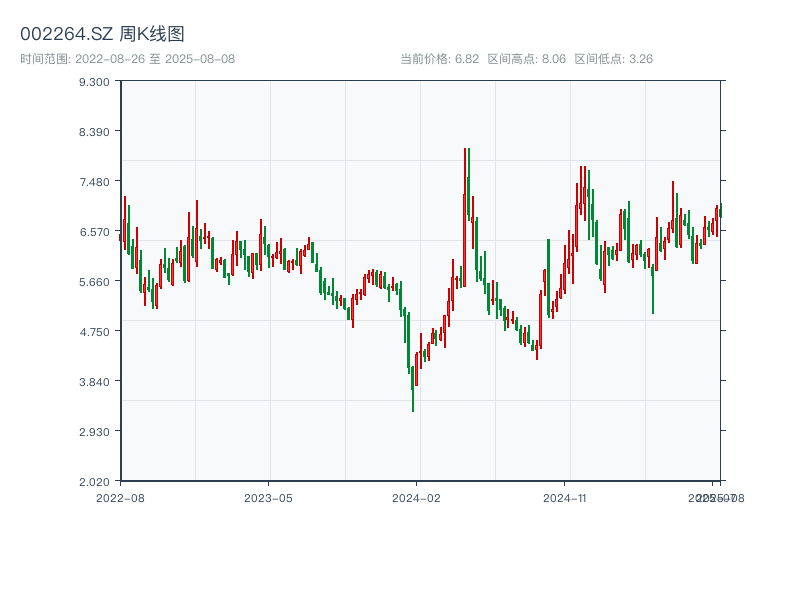Click the 区间高点 8.06 label
800x600 pixels.
(x=526, y=59)
